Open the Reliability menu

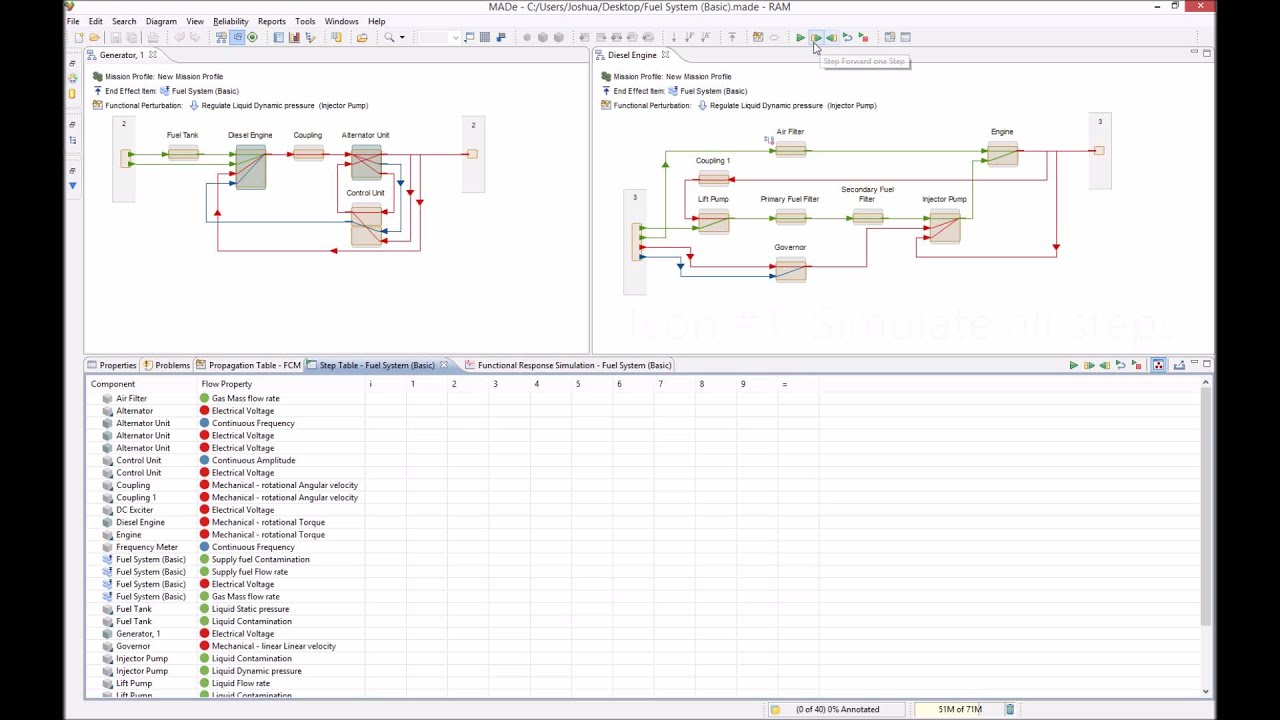point(230,21)
